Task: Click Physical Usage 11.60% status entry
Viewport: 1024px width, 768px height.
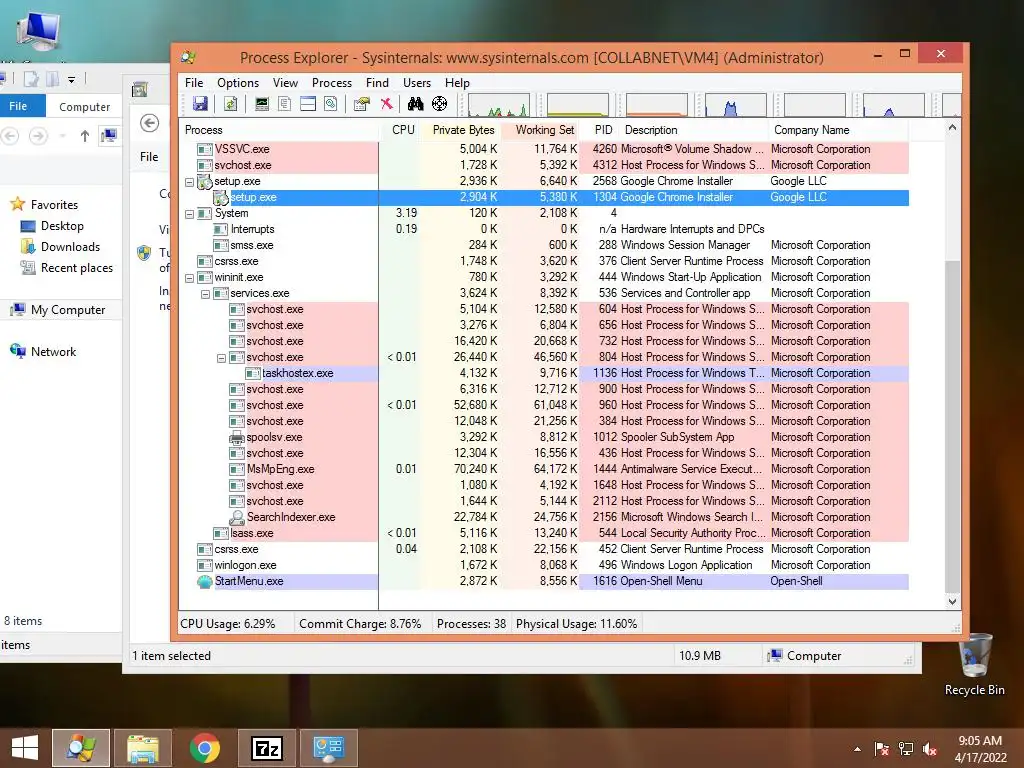Action: 576,624
